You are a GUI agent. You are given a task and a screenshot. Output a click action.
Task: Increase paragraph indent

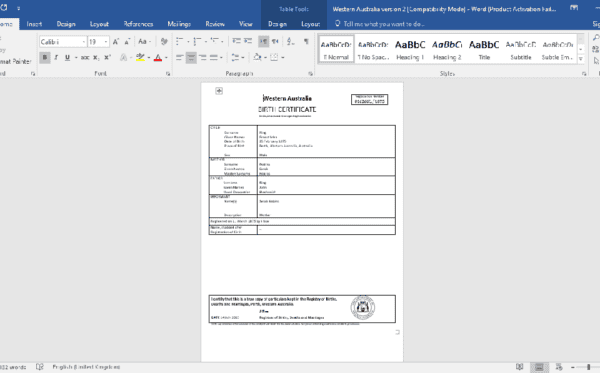click(x=248, y=41)
